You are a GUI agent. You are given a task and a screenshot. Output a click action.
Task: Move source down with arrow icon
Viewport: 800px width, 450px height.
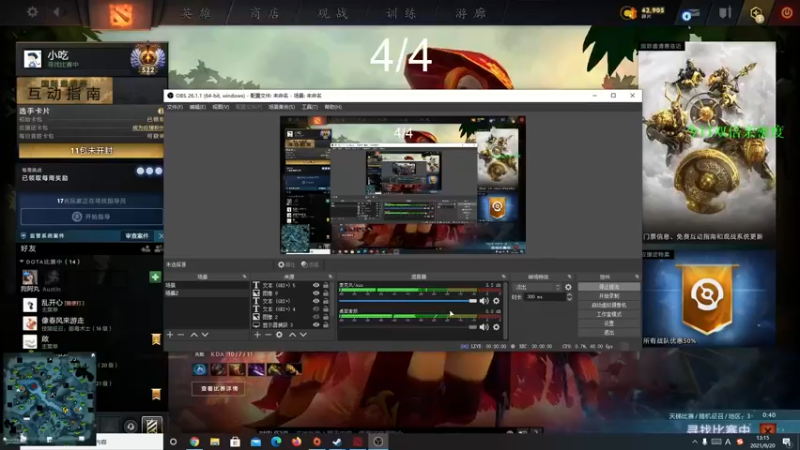304,335
